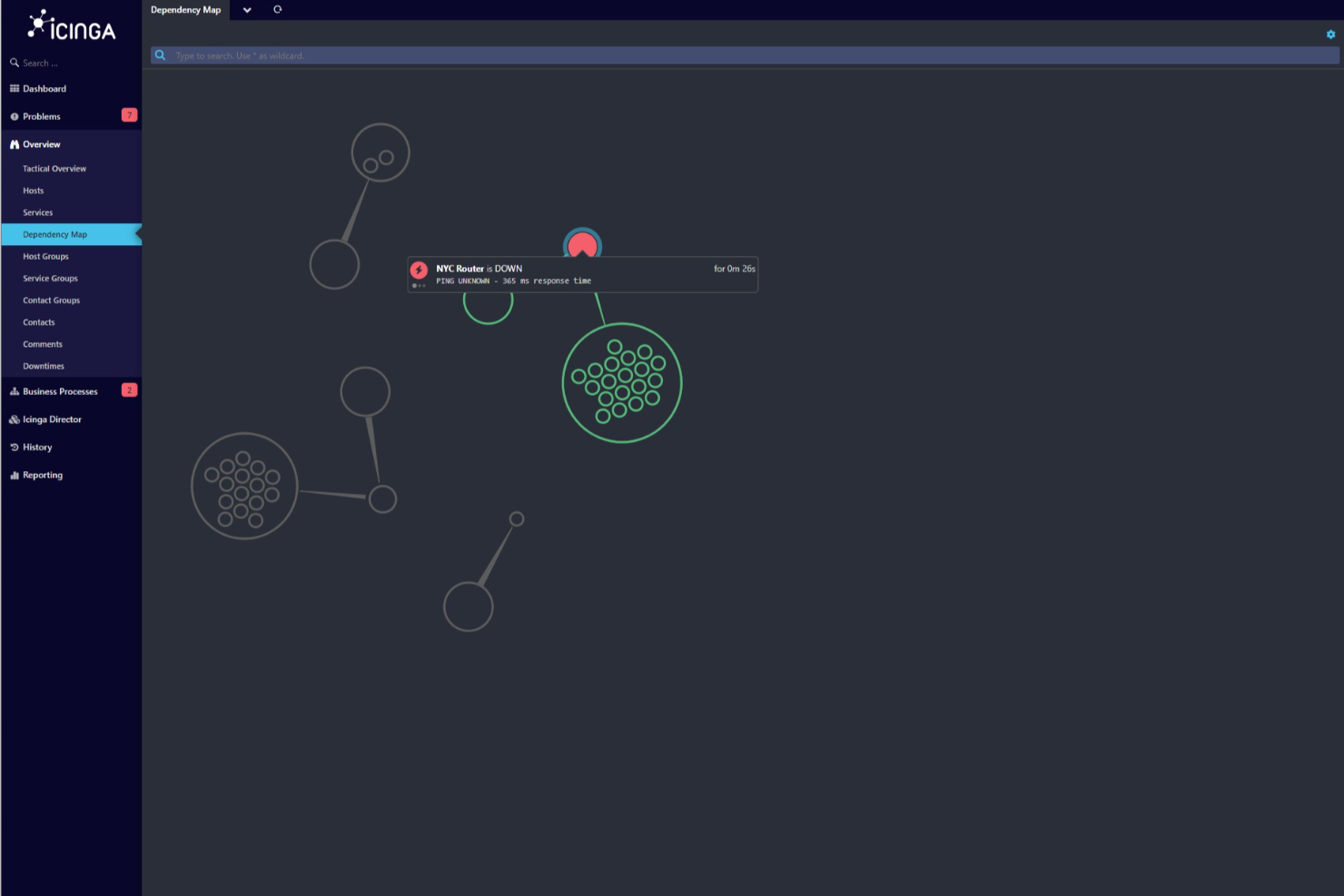This screenshot has width=1344, height=896.
Task: Open Dependency Map settings via gear icon
Action: click(x=1329, y=33)
